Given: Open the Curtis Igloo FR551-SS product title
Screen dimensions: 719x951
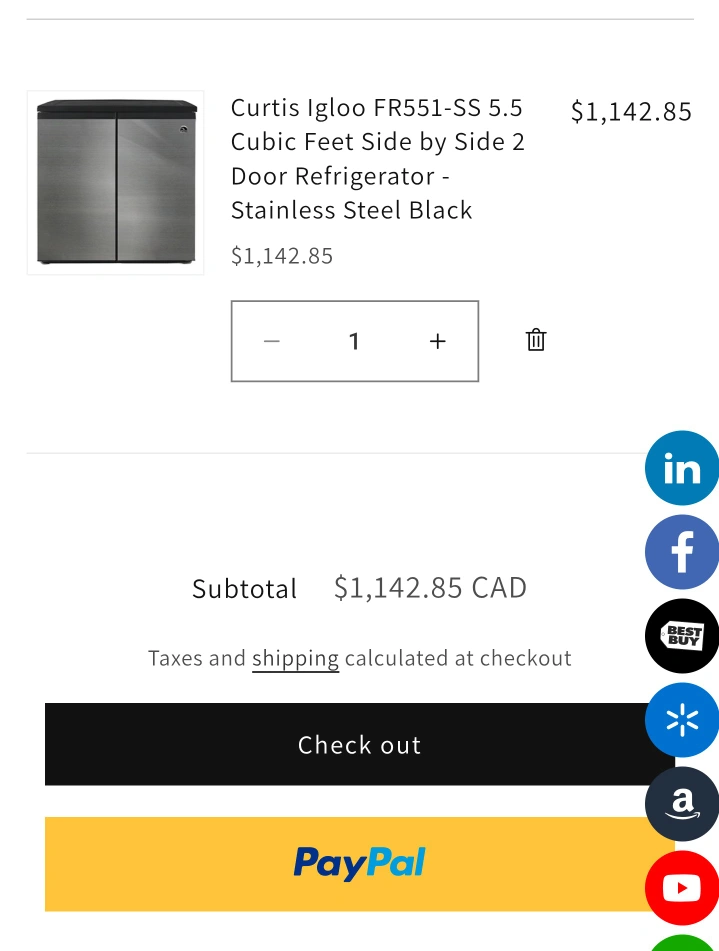Looking at the screenshot, I should tap(377, 158).
